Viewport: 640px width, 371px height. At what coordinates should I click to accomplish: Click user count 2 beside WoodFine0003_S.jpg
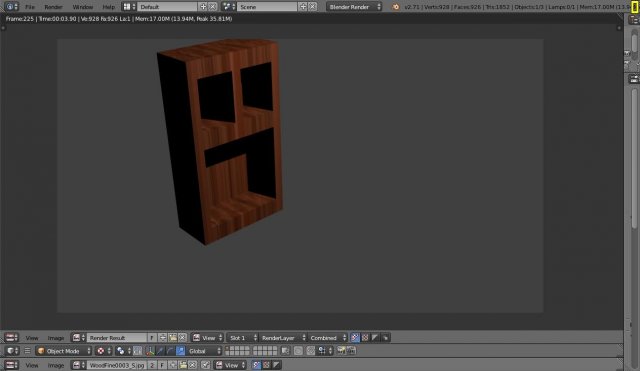tap(152, 365)
